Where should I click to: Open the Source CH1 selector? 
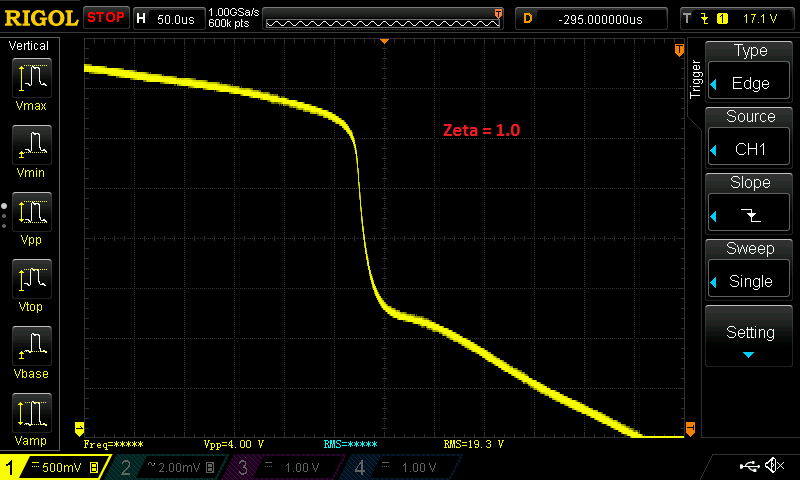coord(748,137)
